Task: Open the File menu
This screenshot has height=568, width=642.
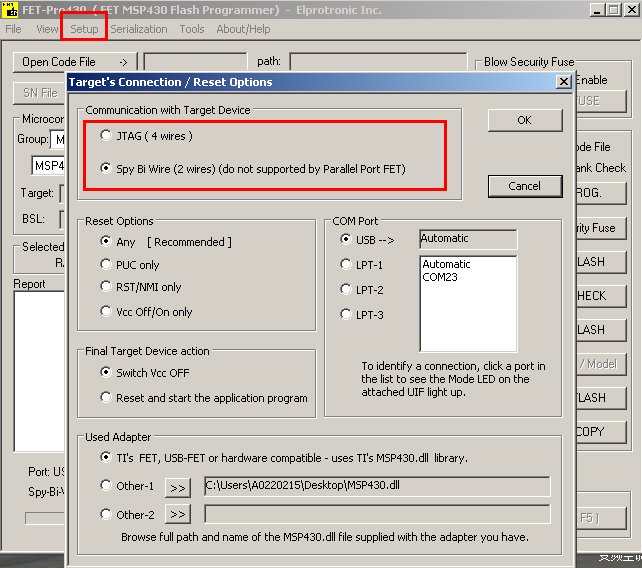Action: (13, 29)
